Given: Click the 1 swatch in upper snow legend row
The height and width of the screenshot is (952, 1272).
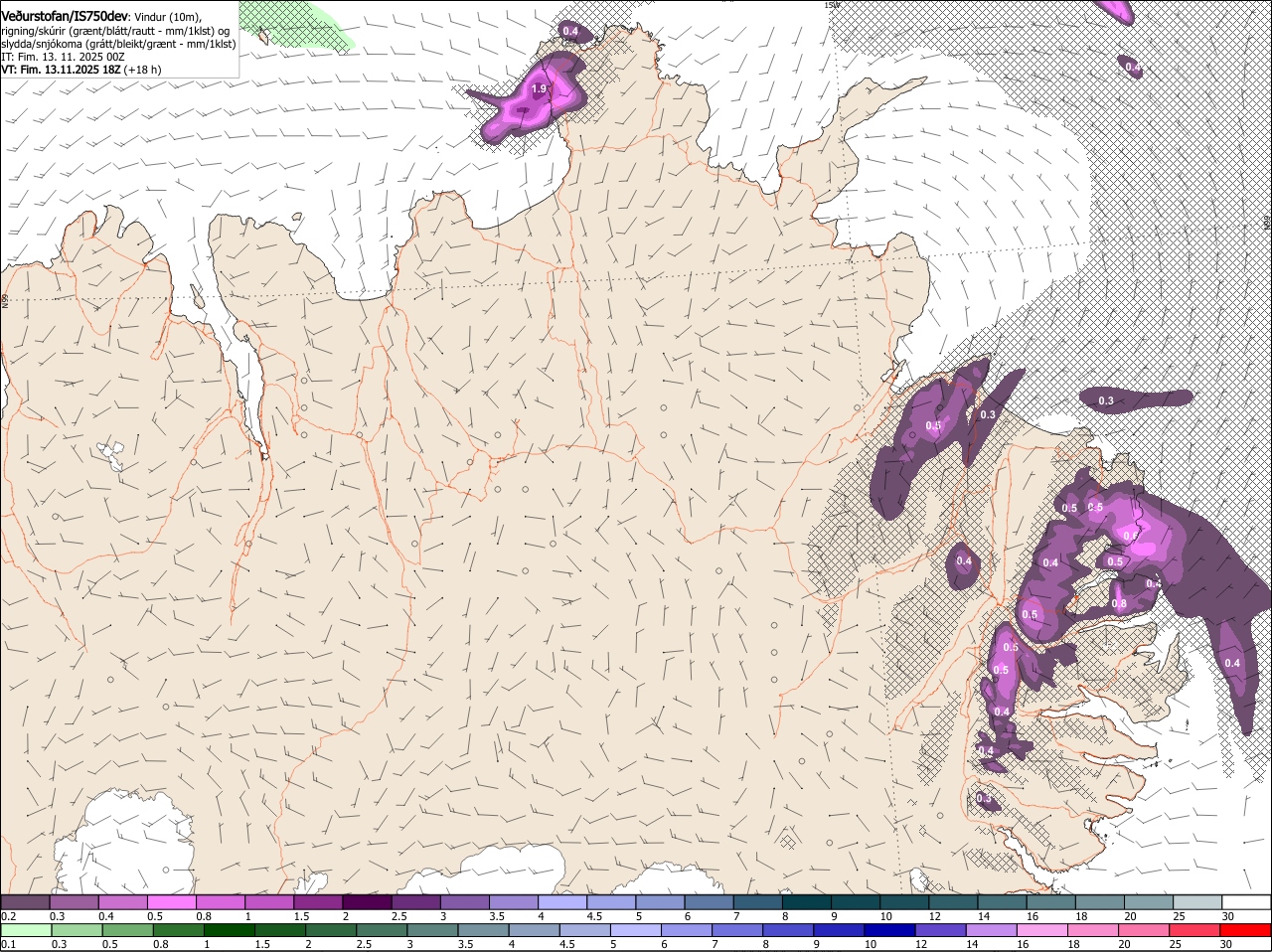Looking at the screenshot, I should click(x=268, y=902).
